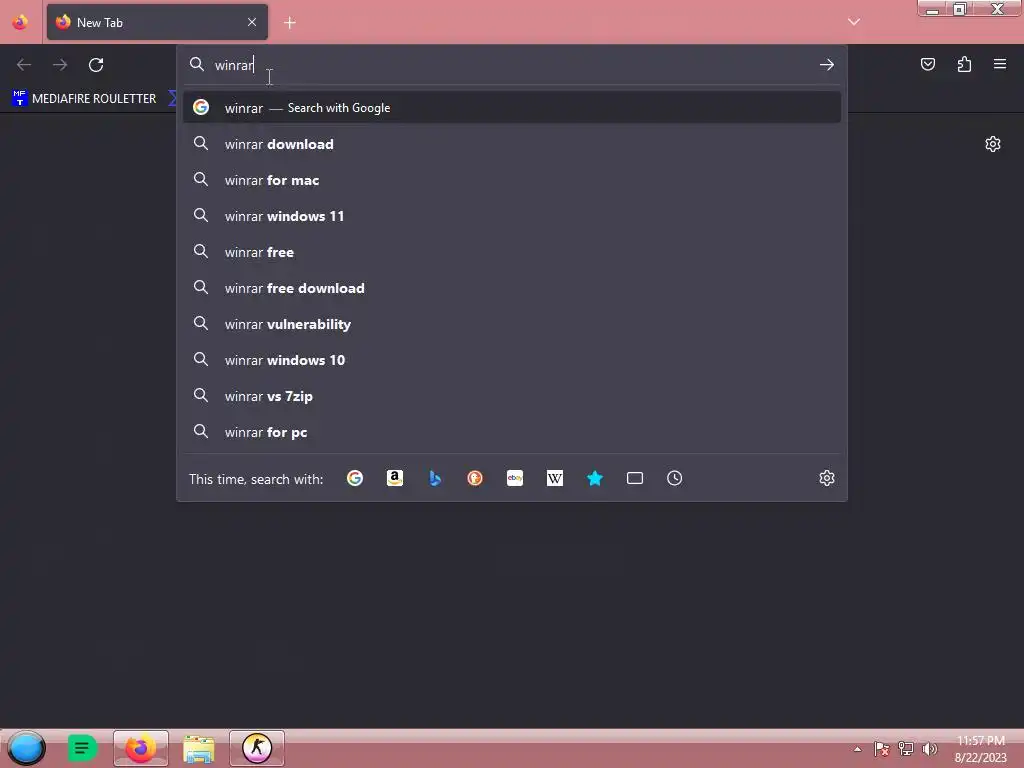Search history via clock icon

pos(675,479)
